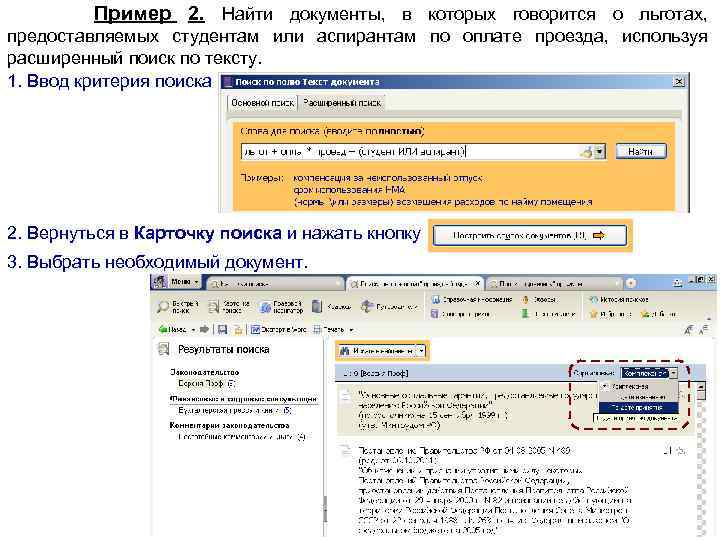This screenshot has height=540, width=720.
Task: Click the Законодательство section heading
Action: [204, 372]
